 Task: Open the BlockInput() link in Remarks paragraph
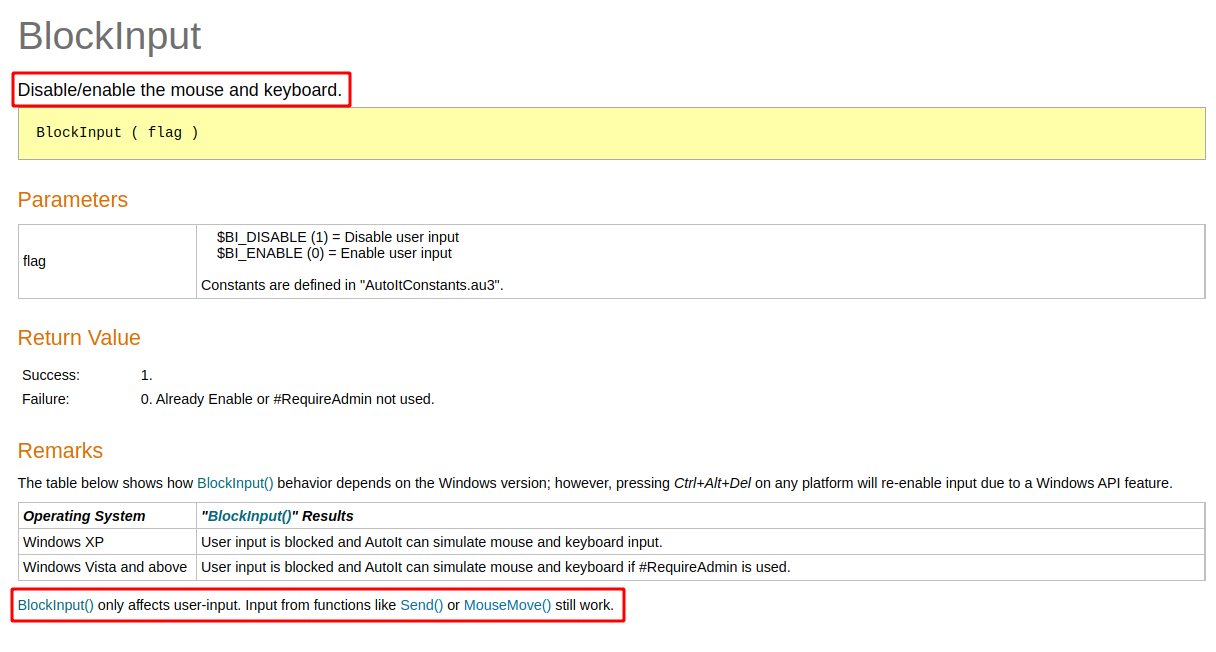[235, 483]
